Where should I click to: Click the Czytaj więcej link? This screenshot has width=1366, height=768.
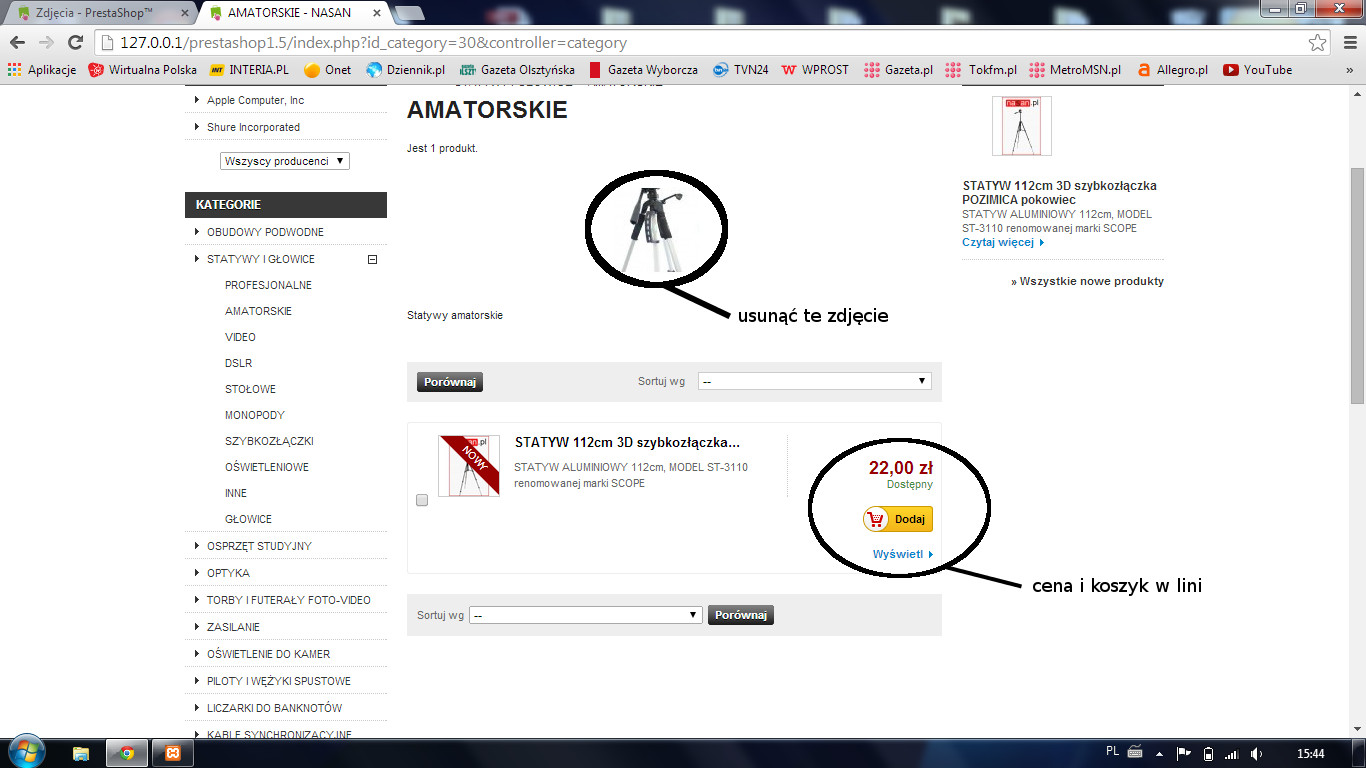click(1003, 242)
